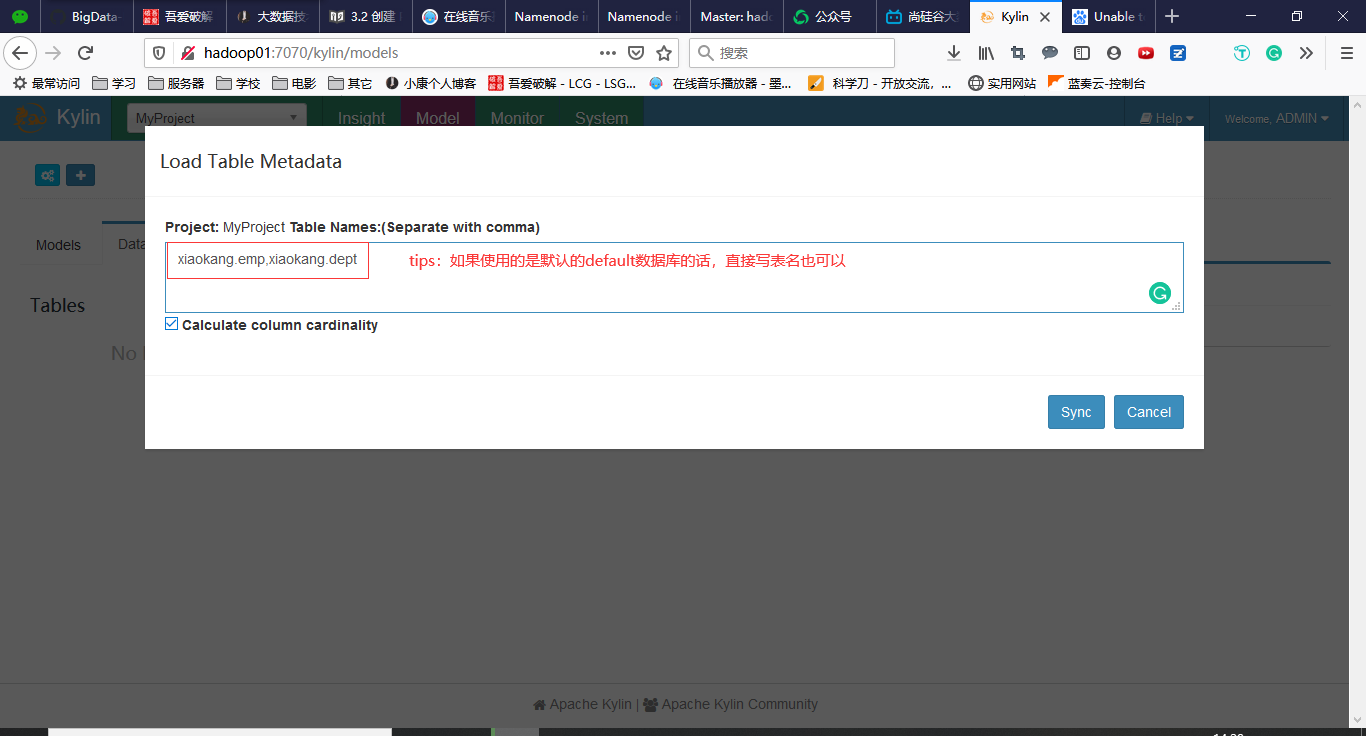Click the Grammarly toolbar extension icon

pyautogui.click(x=1274, y=53)
